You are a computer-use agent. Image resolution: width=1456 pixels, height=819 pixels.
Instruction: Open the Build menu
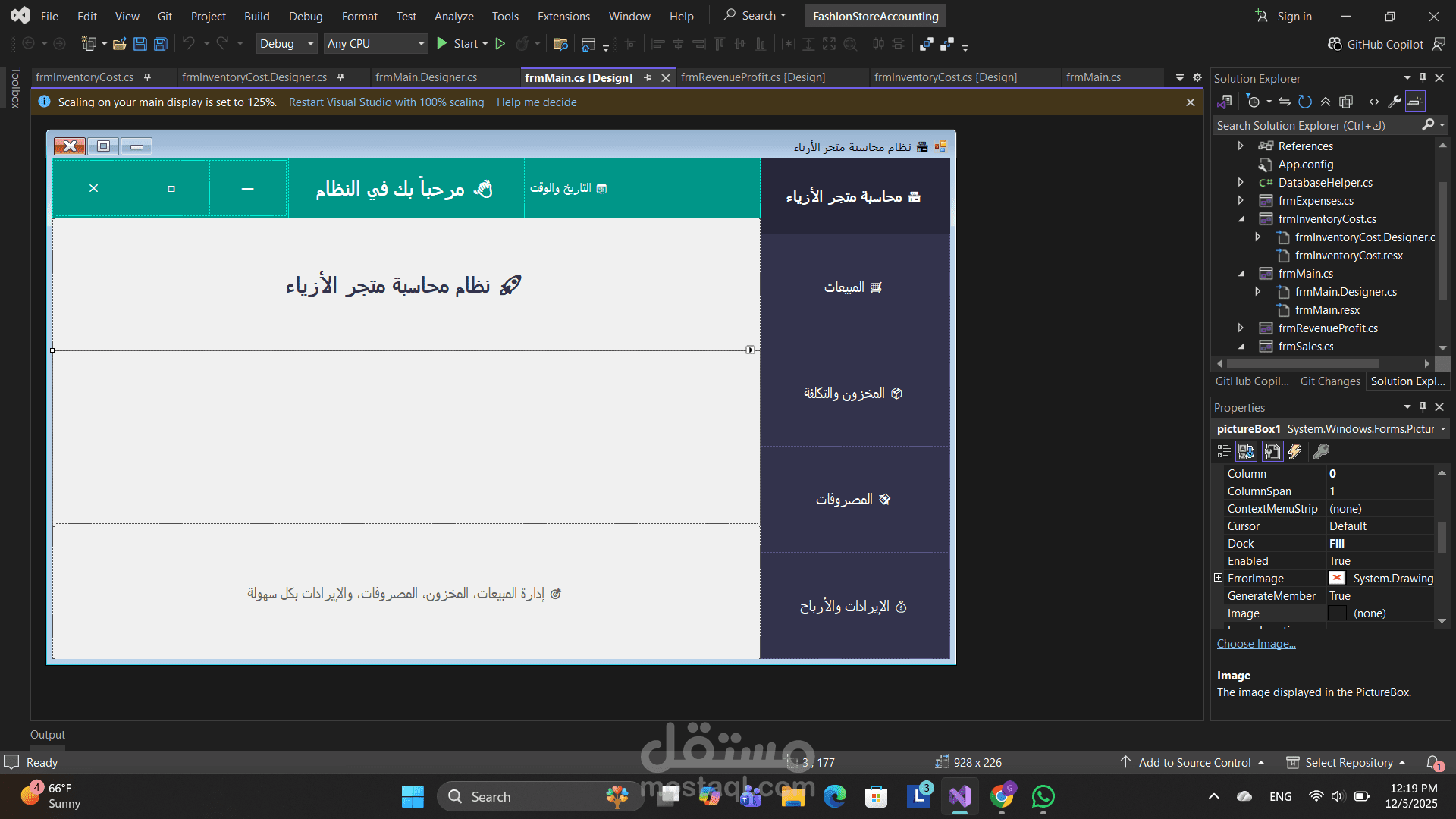[256, 16]
